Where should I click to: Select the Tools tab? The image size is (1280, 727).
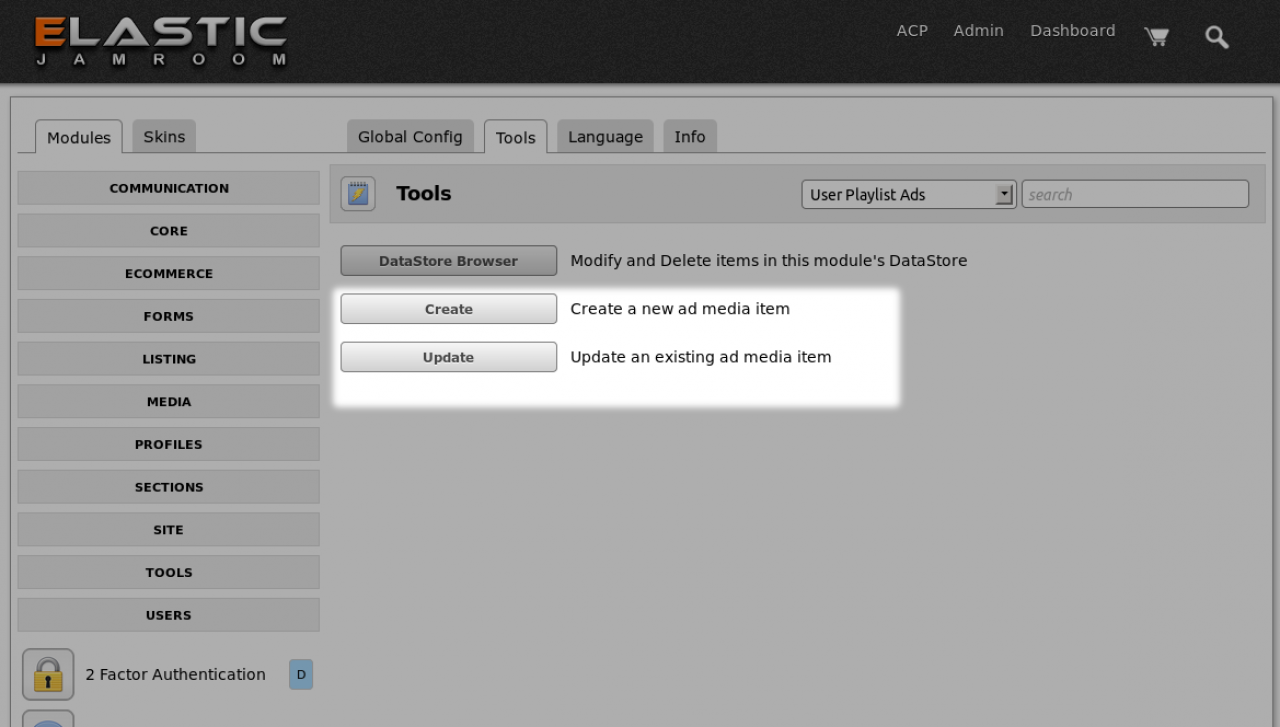pos(516,137)
